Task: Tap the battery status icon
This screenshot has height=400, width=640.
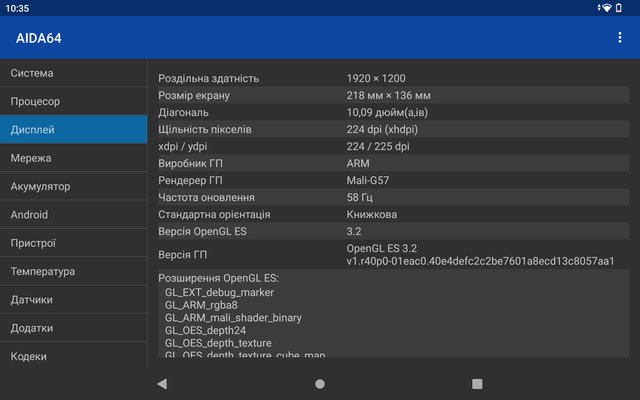Action: pyautogui.click(x=619, y=8)
